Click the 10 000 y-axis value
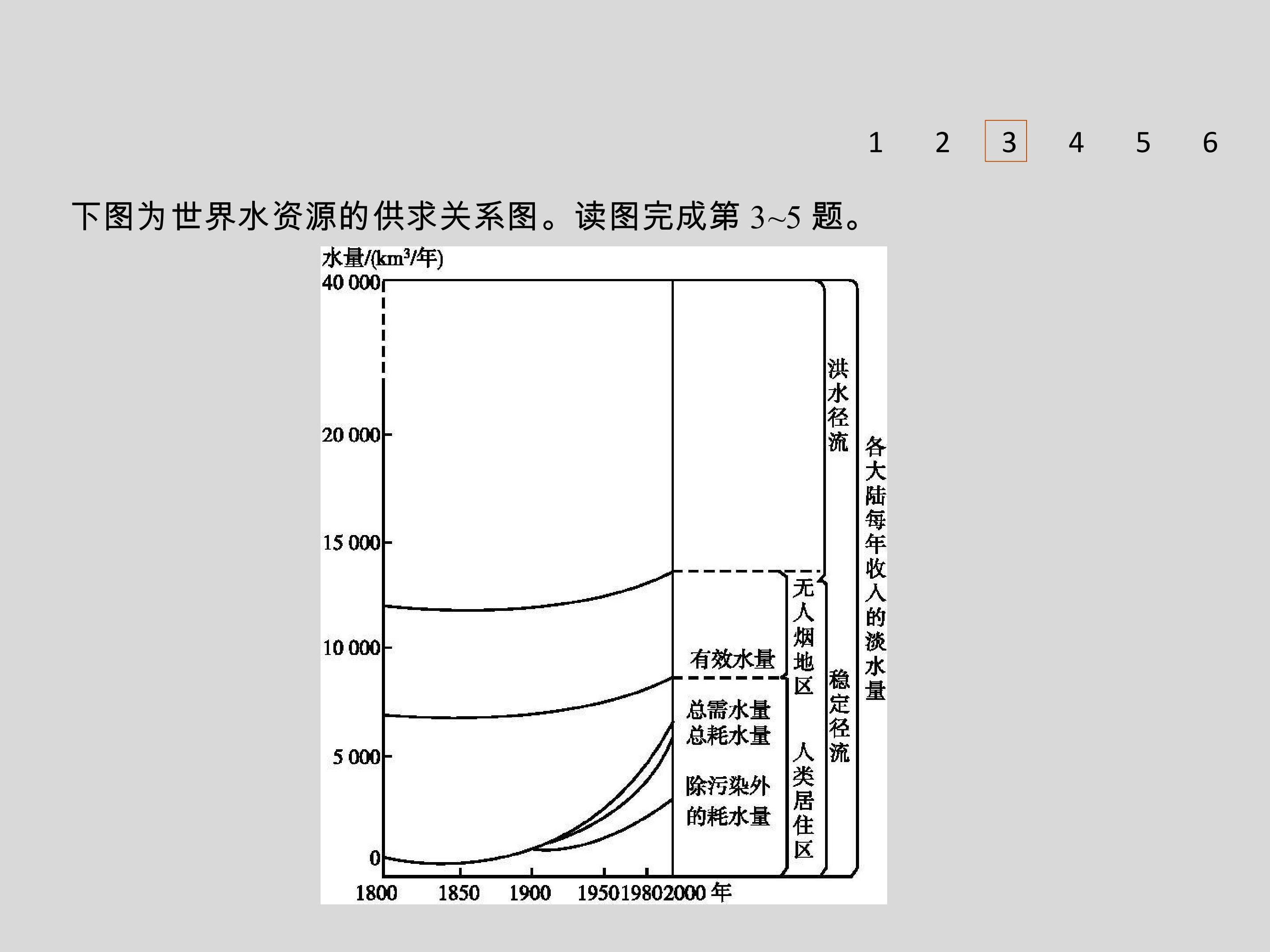Image resolution: width=1270 pixels, height=952 pixels. pyautogui.click(x=351, y=648)
